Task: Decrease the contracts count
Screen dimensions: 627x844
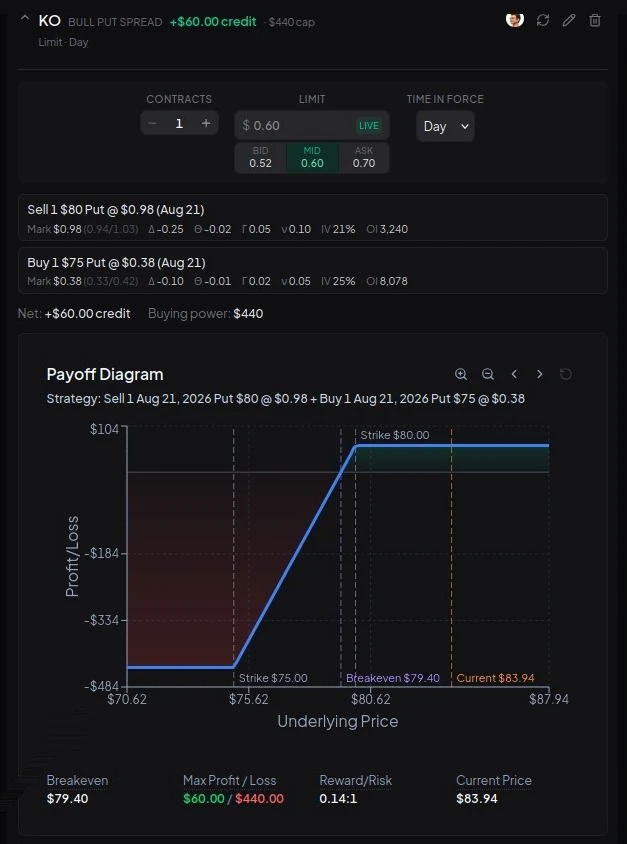Action: pyautogui.click(x=152, y=123)
